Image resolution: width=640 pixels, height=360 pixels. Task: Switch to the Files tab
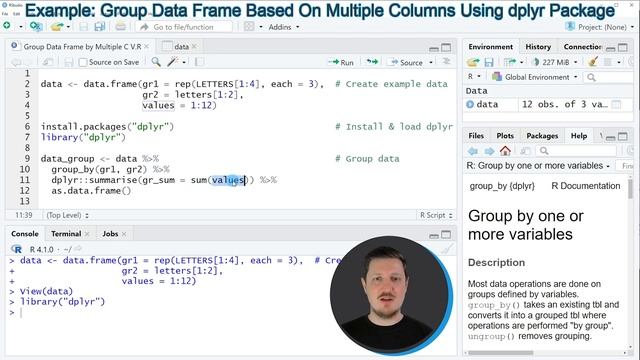476,136
